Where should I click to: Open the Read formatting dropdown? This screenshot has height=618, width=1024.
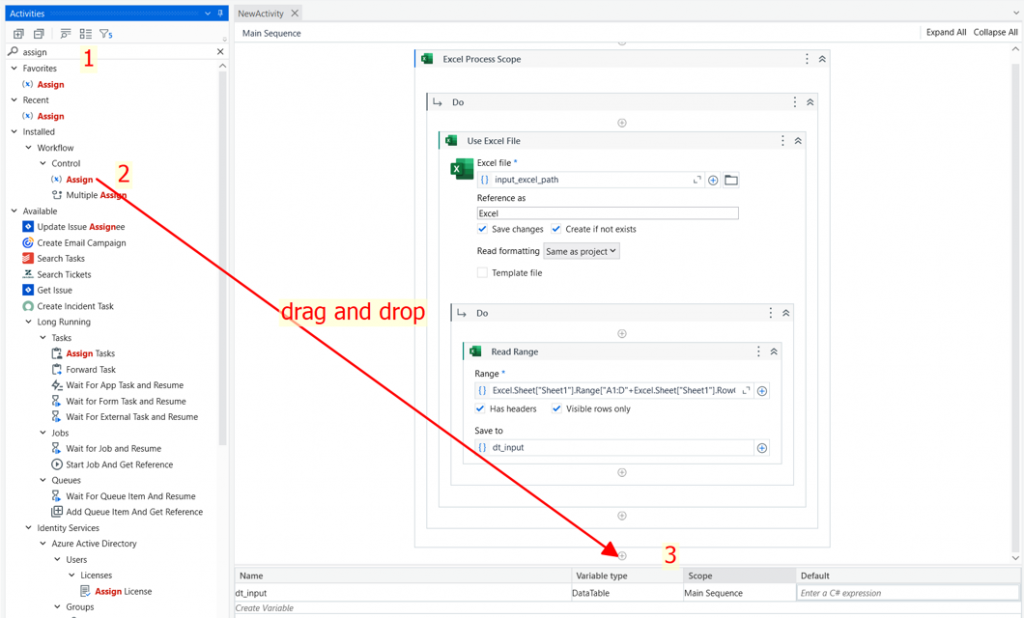click(x=581, y=252)
